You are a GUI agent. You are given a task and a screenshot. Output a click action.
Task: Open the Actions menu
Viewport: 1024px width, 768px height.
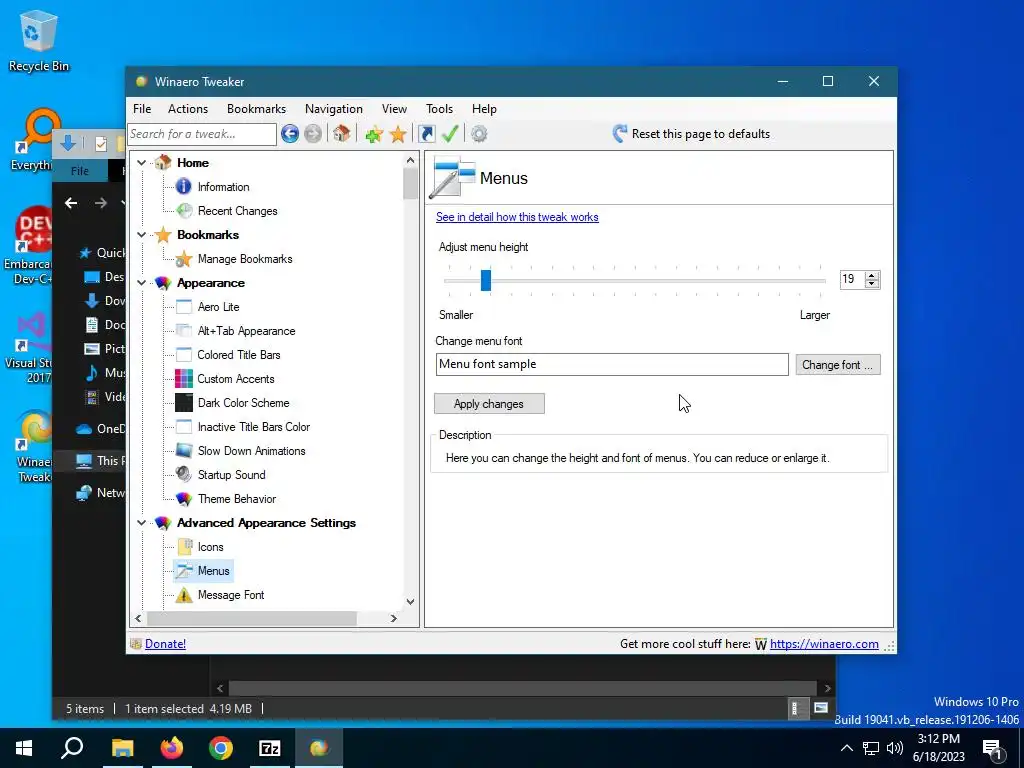[x=188, y=109]
